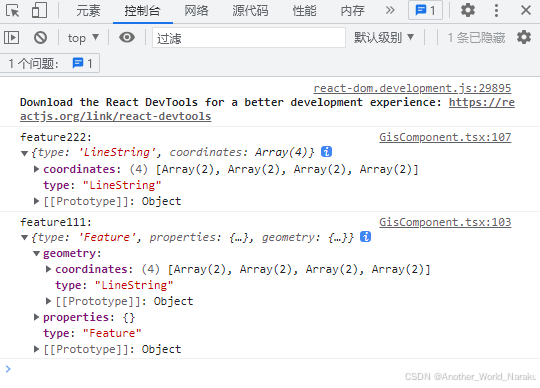Expand [[Prototype]] inside geometry

48,301
